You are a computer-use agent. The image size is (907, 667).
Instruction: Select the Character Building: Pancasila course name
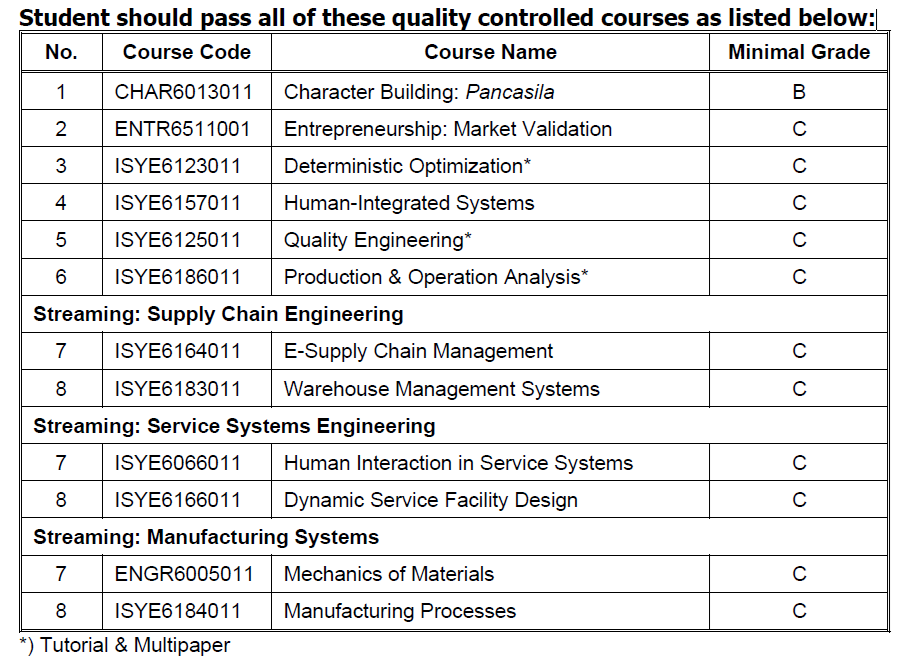click(419, 91)
